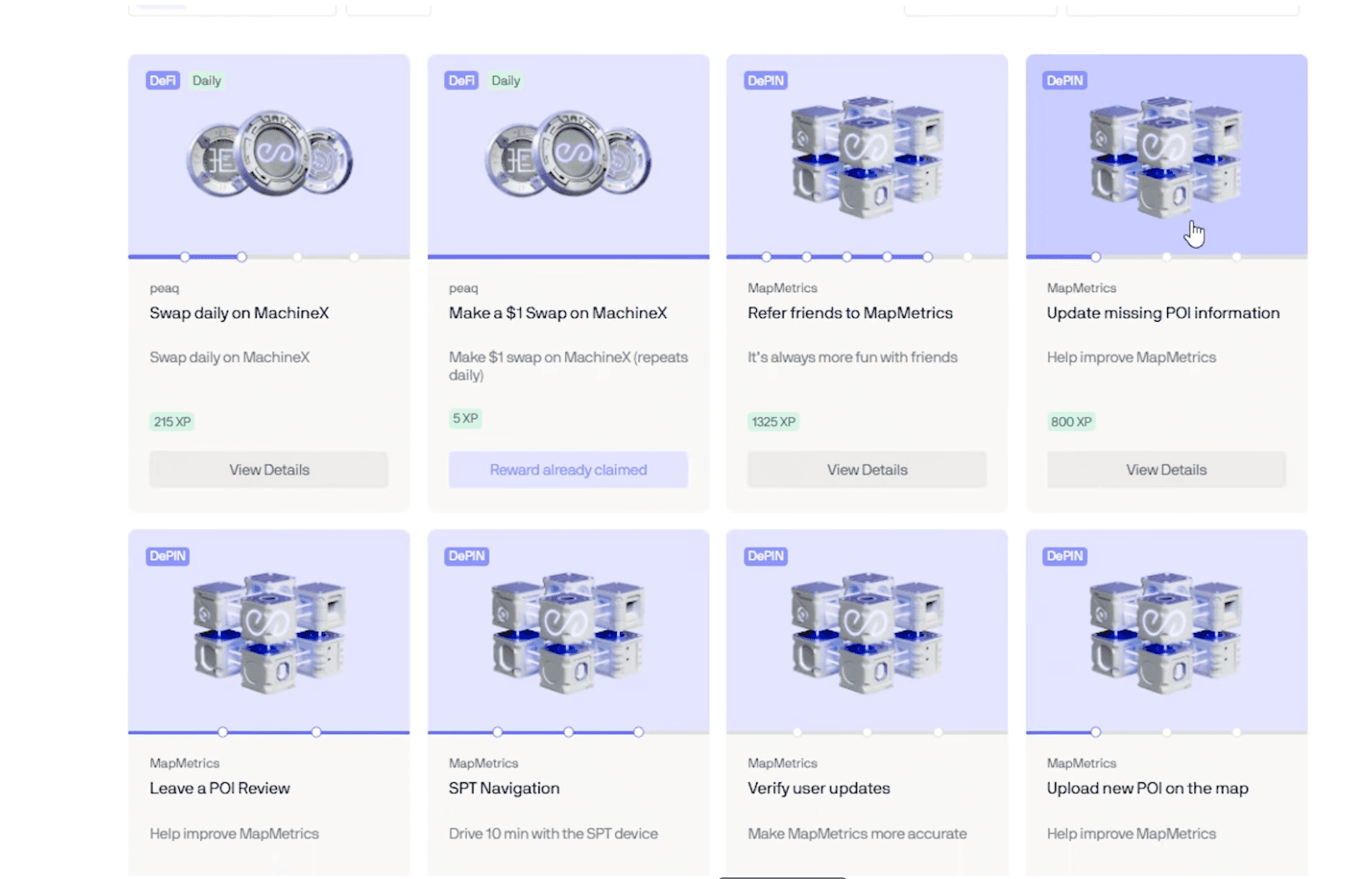Screen dimensions: 1372x879
Task: Click cubes icon on Verify user updates card
Action: [x=867, y=631]
